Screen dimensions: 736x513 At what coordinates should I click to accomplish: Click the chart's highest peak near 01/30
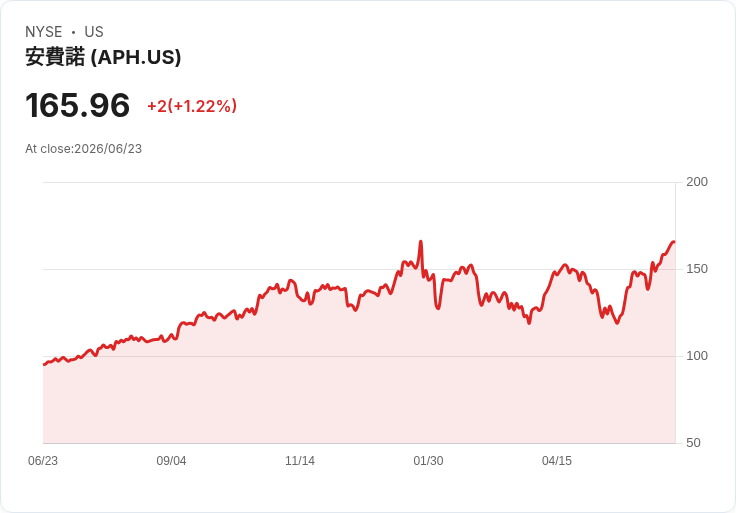421,242
